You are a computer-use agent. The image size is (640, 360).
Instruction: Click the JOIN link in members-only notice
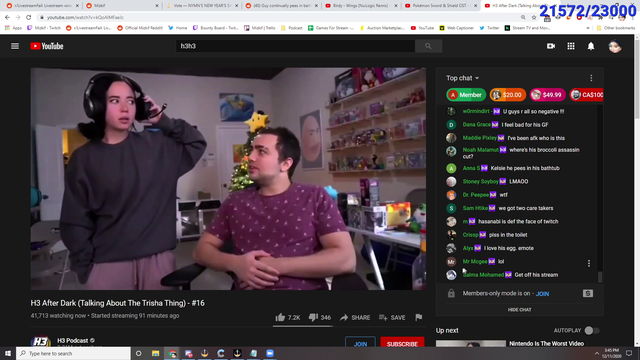542,293
